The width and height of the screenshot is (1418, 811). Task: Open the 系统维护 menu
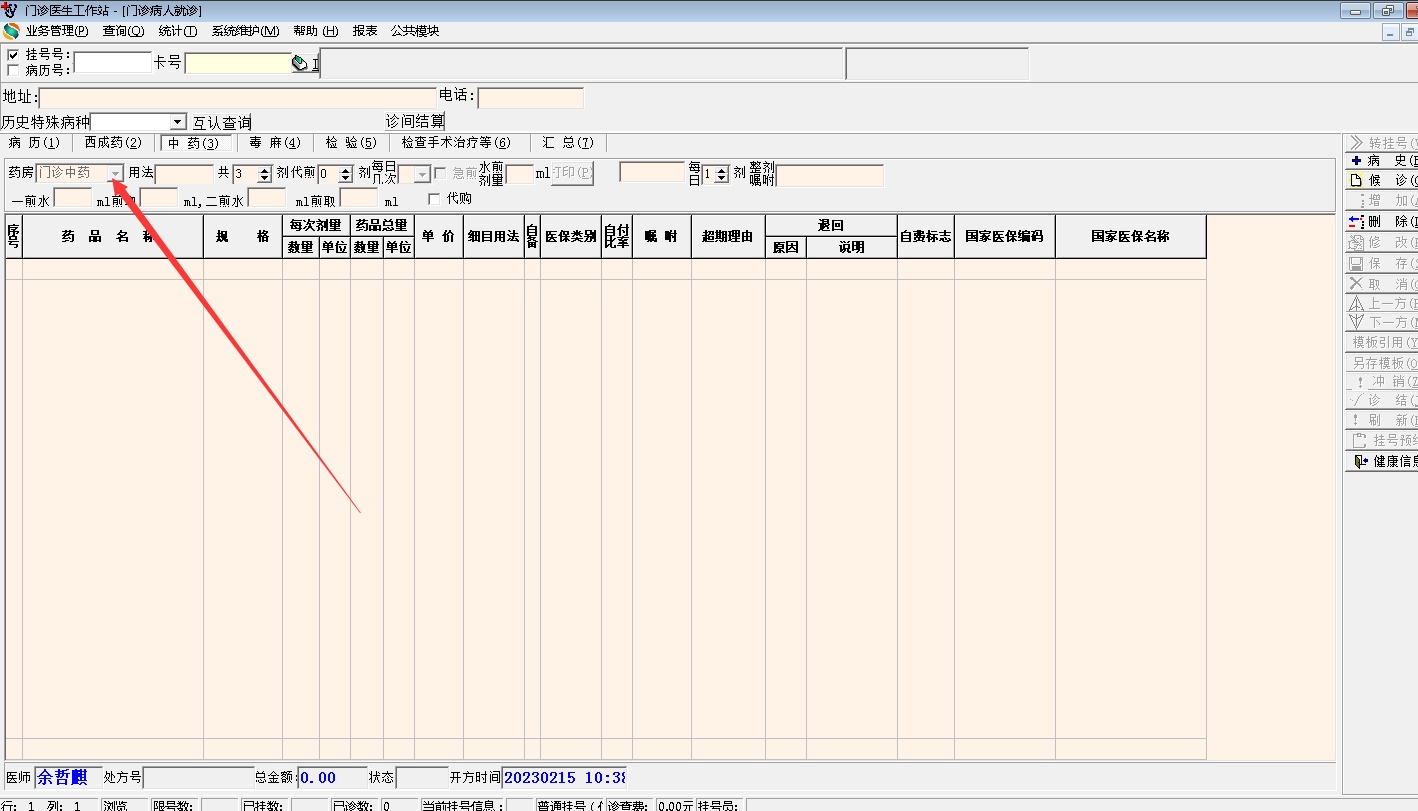[245, 31]
